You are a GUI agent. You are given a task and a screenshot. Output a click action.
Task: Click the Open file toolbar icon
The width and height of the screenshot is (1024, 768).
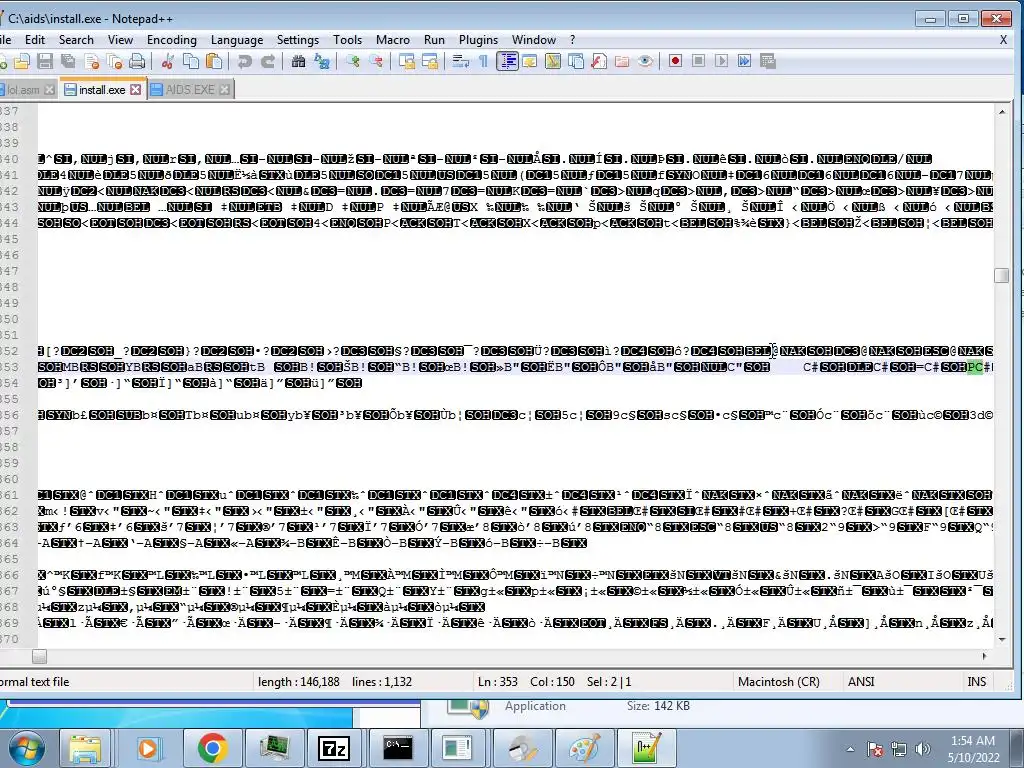(x=23, y=61)
